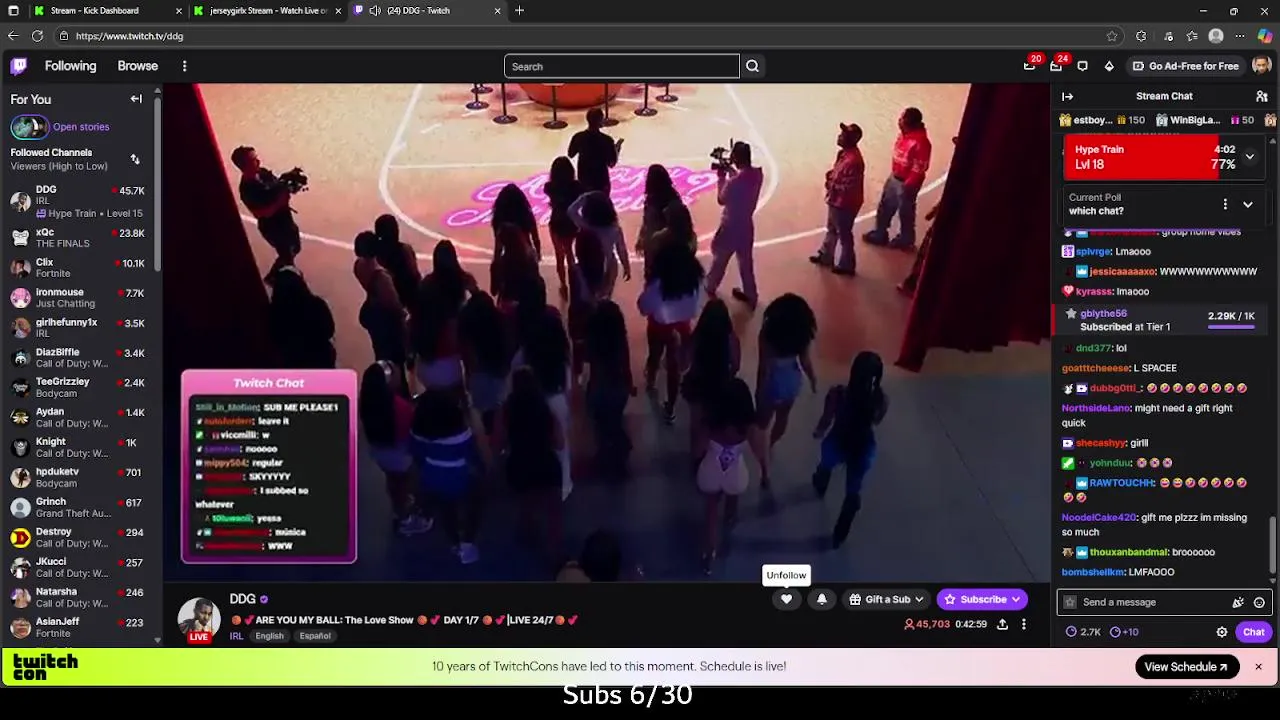Click the magnifier search button
Image resolution: width=1280 pixels, height=720 pixels.
[752, 67]
